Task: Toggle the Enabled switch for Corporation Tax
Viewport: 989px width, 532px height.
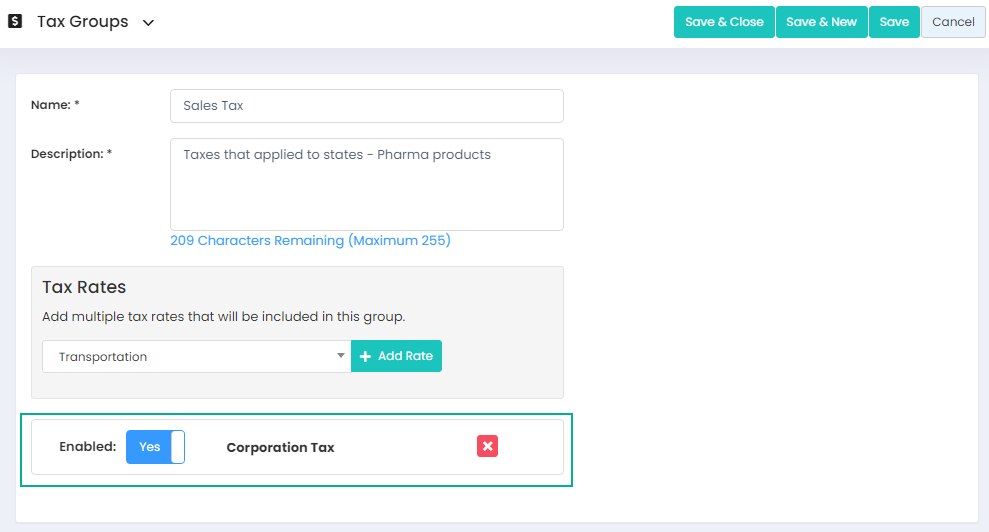Action: click(155, 447)
